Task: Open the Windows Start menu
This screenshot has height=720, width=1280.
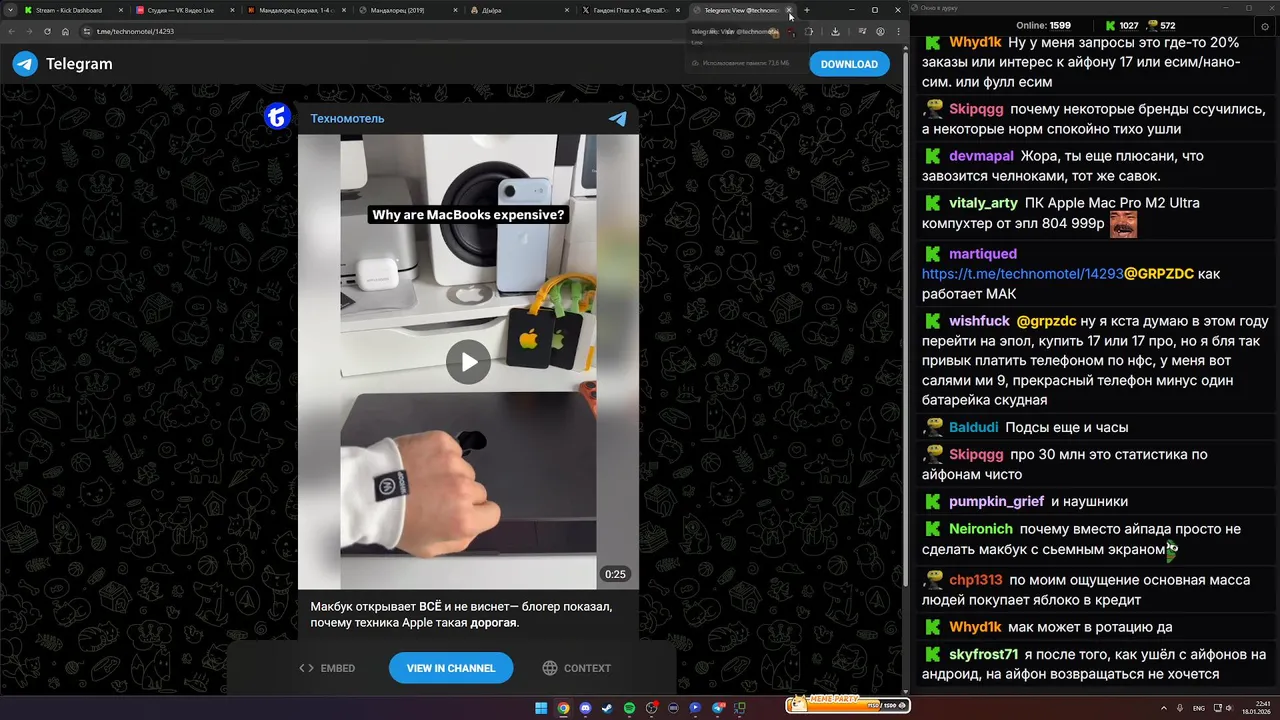Action: click(x=541, y=708)
